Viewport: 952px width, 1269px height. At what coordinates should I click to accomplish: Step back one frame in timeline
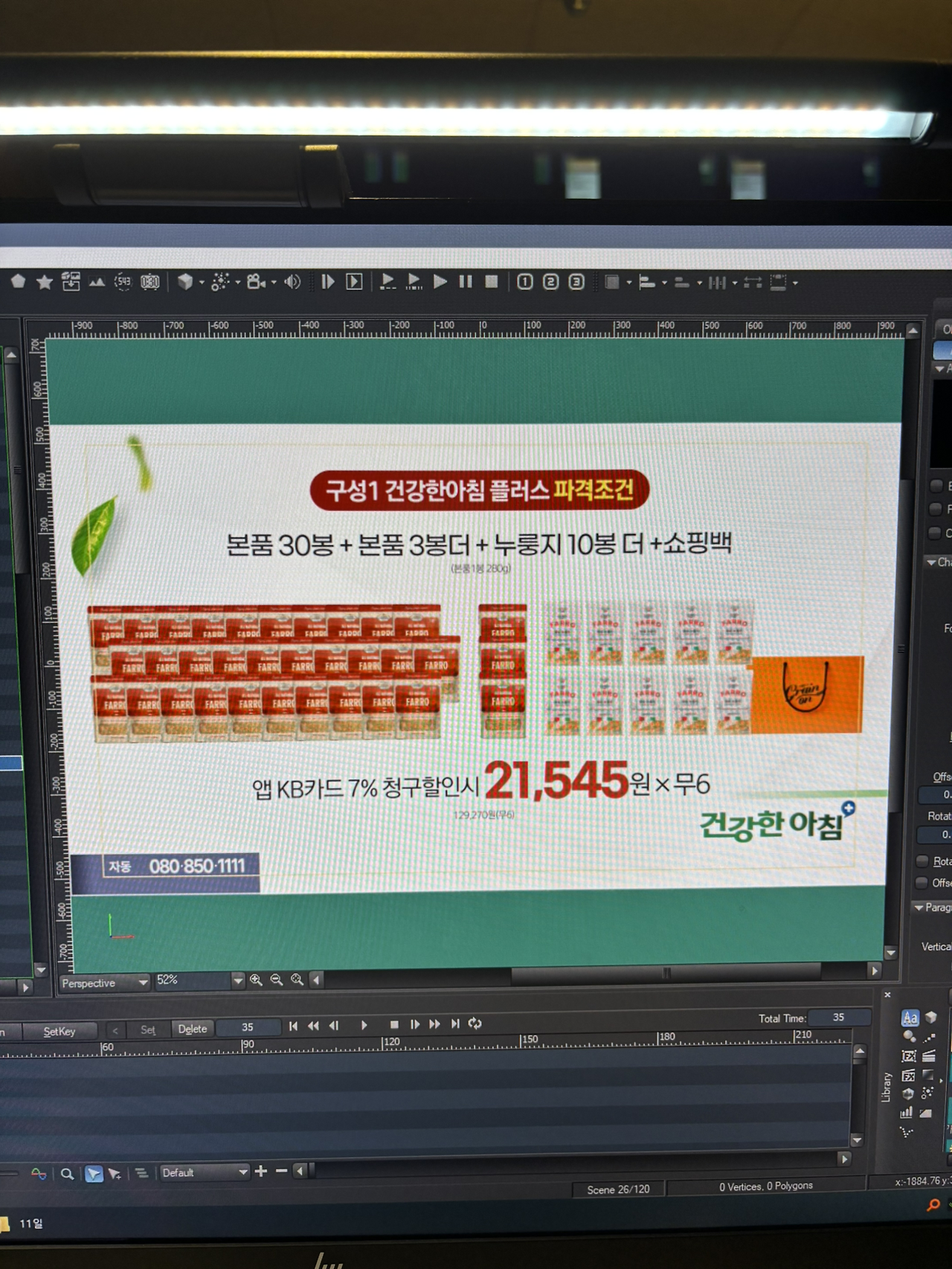[x=334, y=1026]
